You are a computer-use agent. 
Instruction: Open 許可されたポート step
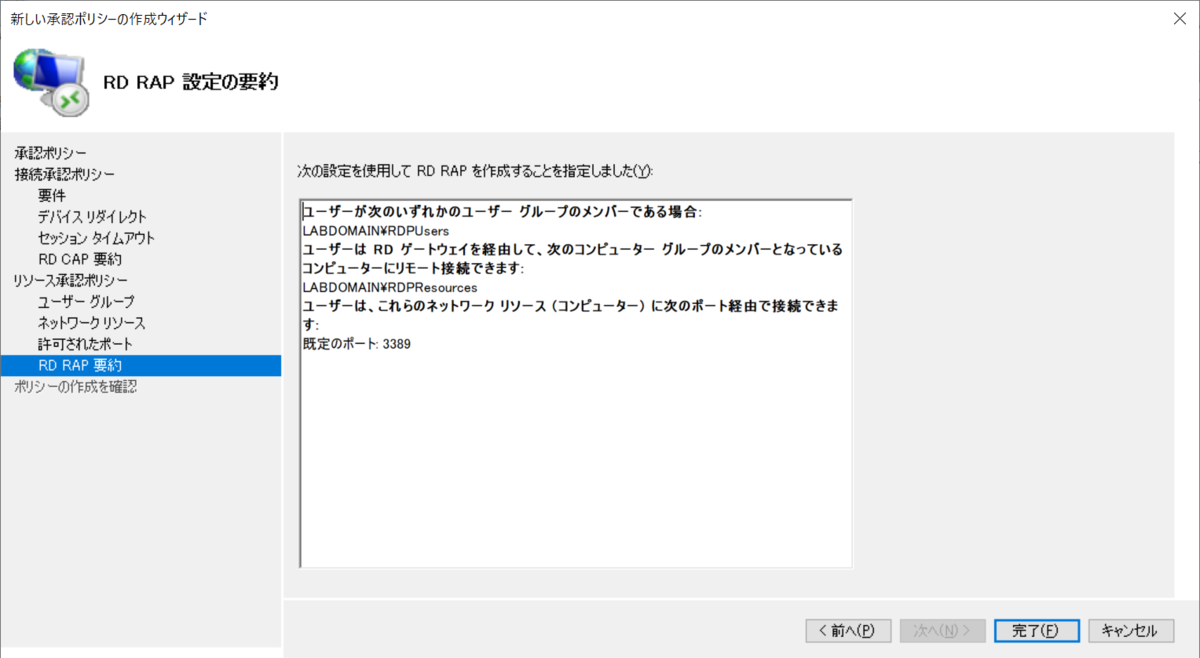[84, 344]
